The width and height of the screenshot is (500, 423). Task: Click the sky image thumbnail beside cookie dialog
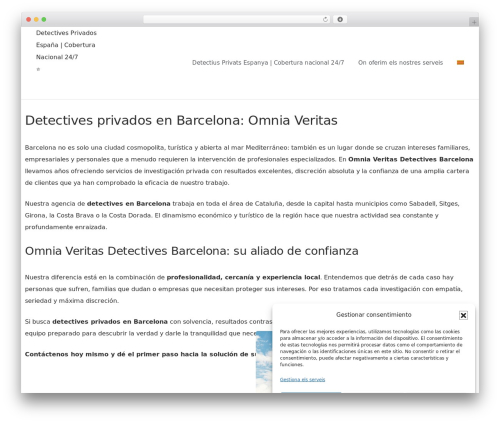click(264, 362)
